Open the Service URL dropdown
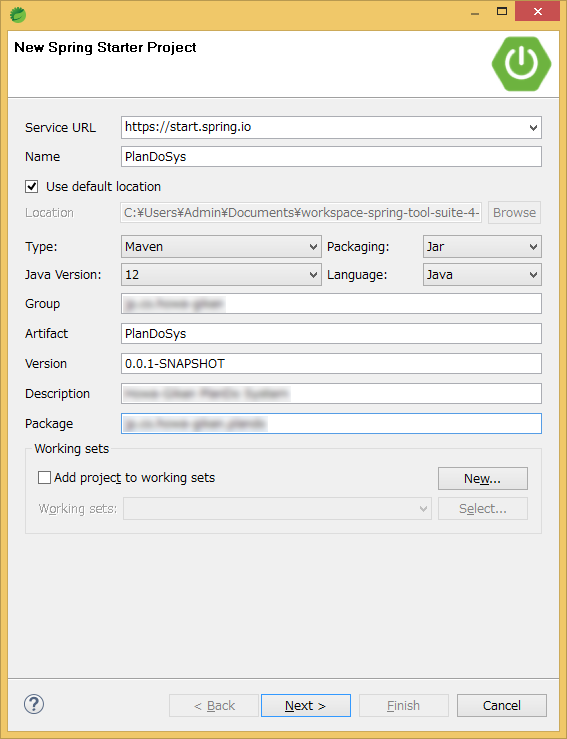Image resolution: width=567 pixels, height=739 pixels. coord(331,127)
